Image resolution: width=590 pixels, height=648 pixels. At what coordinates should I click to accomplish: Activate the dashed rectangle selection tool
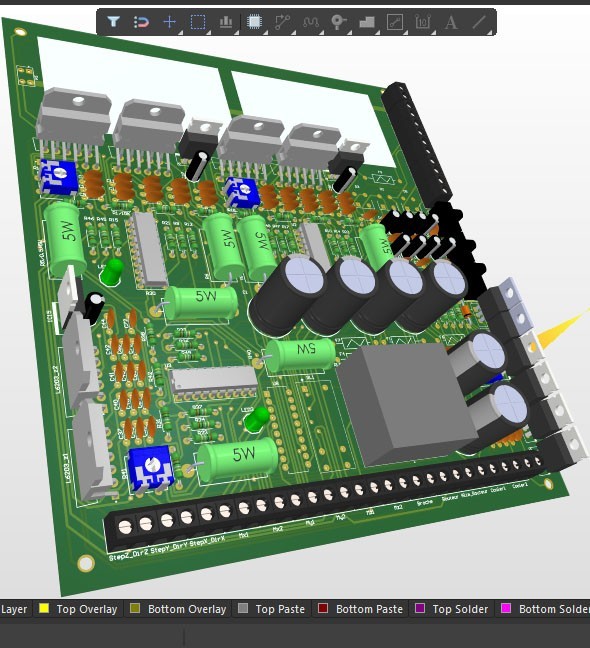coord(198,22)
